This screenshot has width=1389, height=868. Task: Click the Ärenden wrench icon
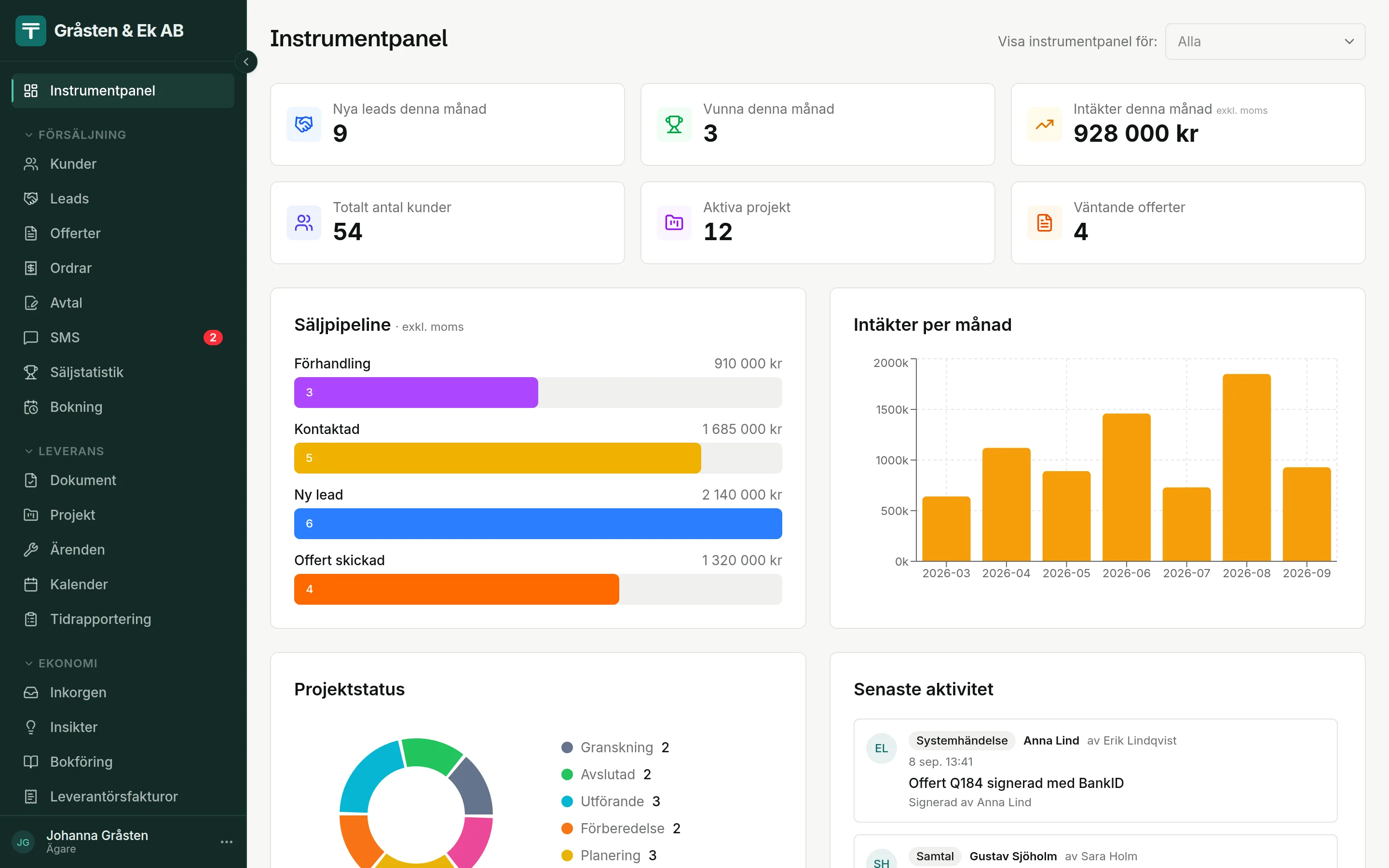click(x=31, y=550)
